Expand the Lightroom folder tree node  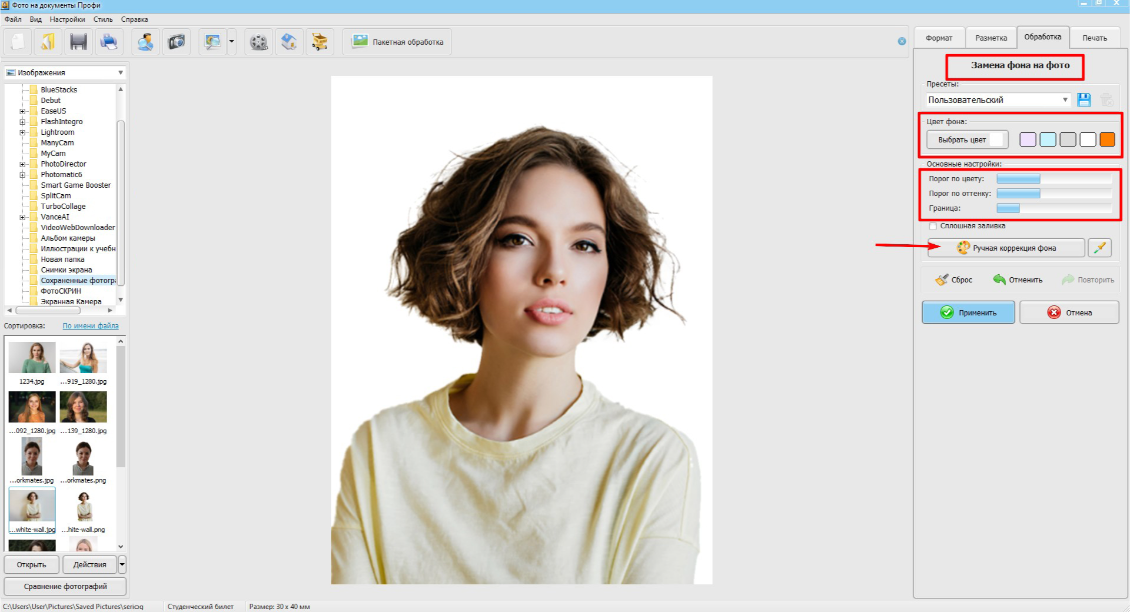pyautogui.click(x=22, y=132)
